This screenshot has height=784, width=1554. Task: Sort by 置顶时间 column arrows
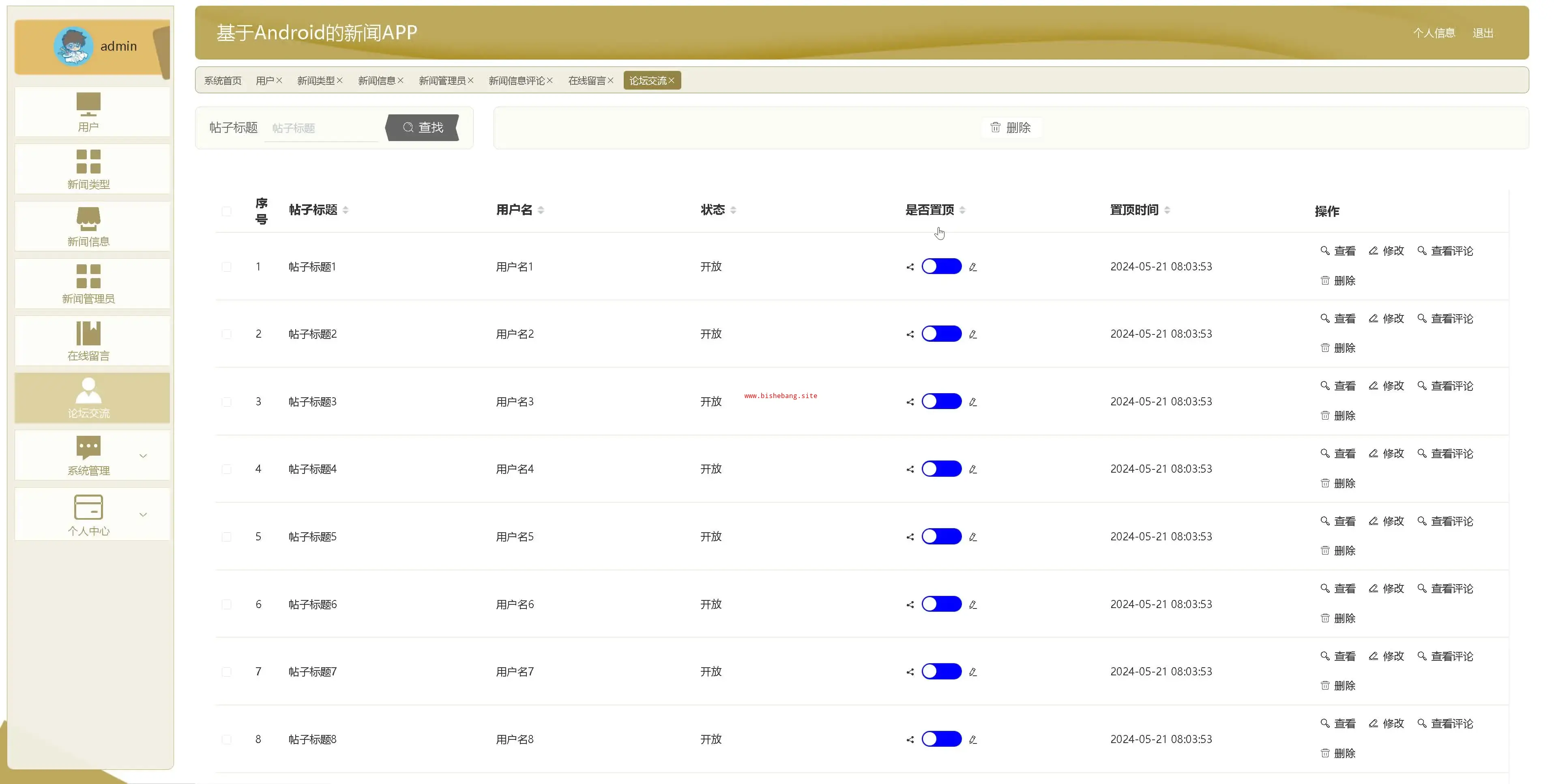1167,210
